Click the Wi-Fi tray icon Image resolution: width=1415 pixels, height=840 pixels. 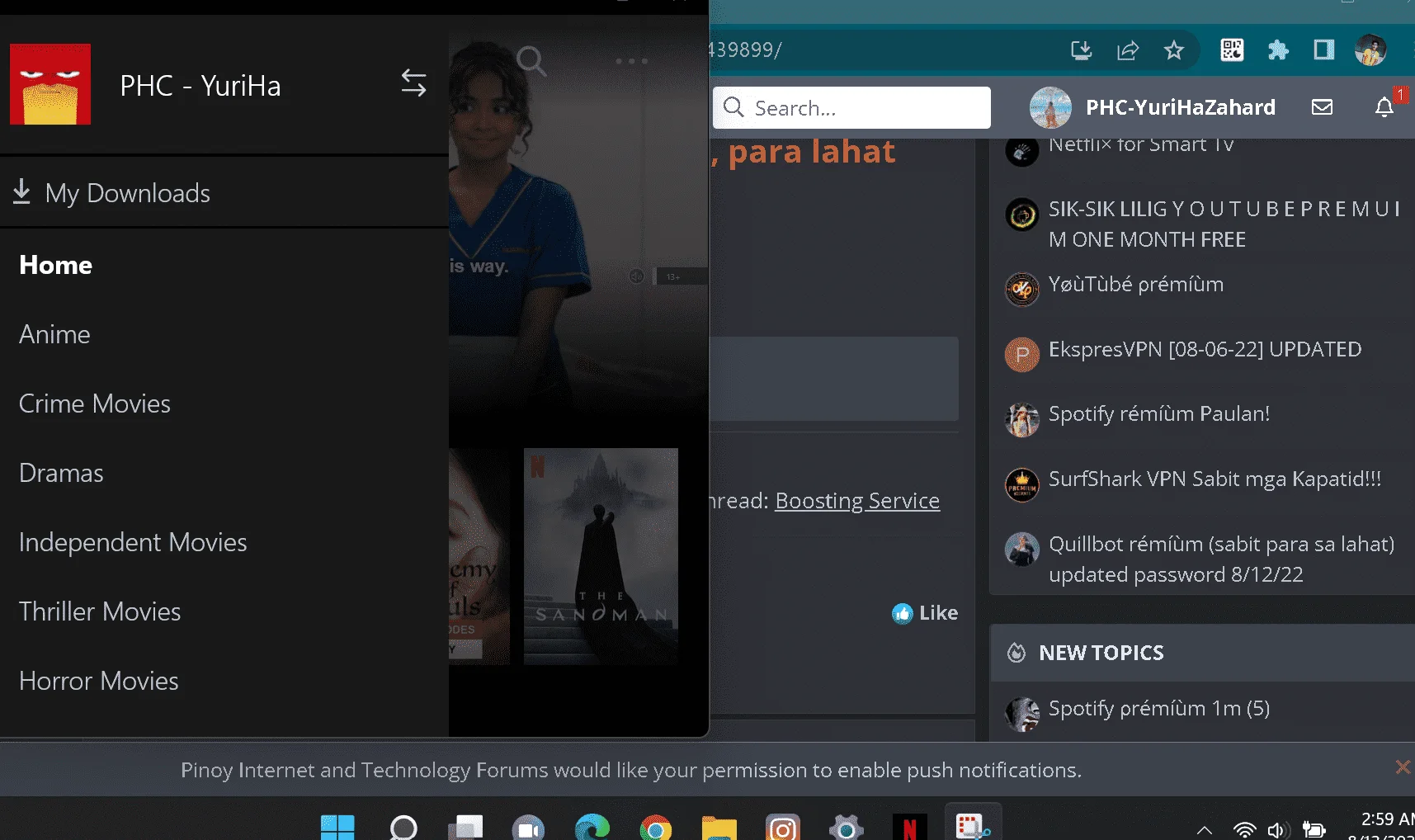[1244, 830]
